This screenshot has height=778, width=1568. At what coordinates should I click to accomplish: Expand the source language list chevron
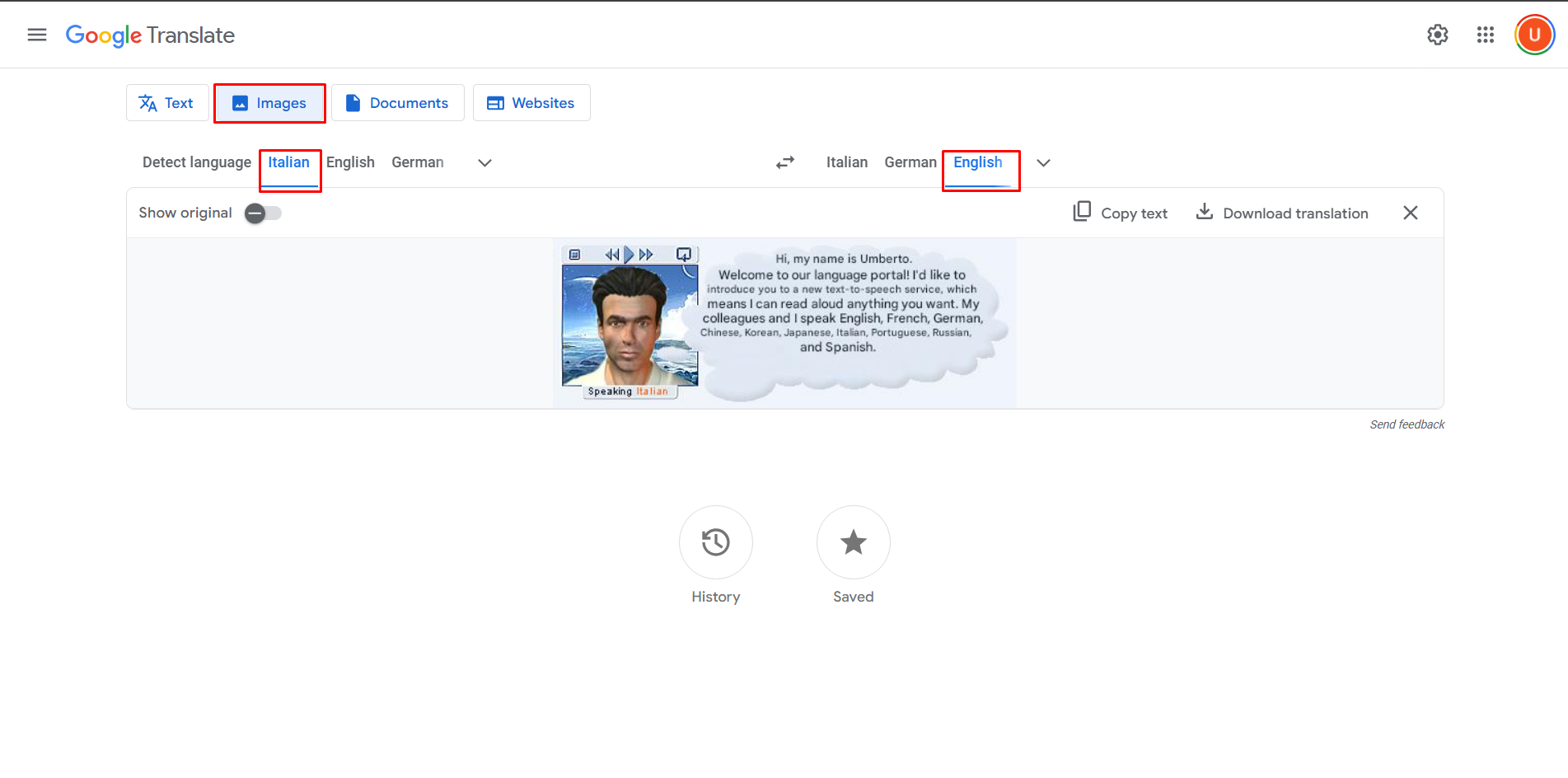click(x=484, y=163)
